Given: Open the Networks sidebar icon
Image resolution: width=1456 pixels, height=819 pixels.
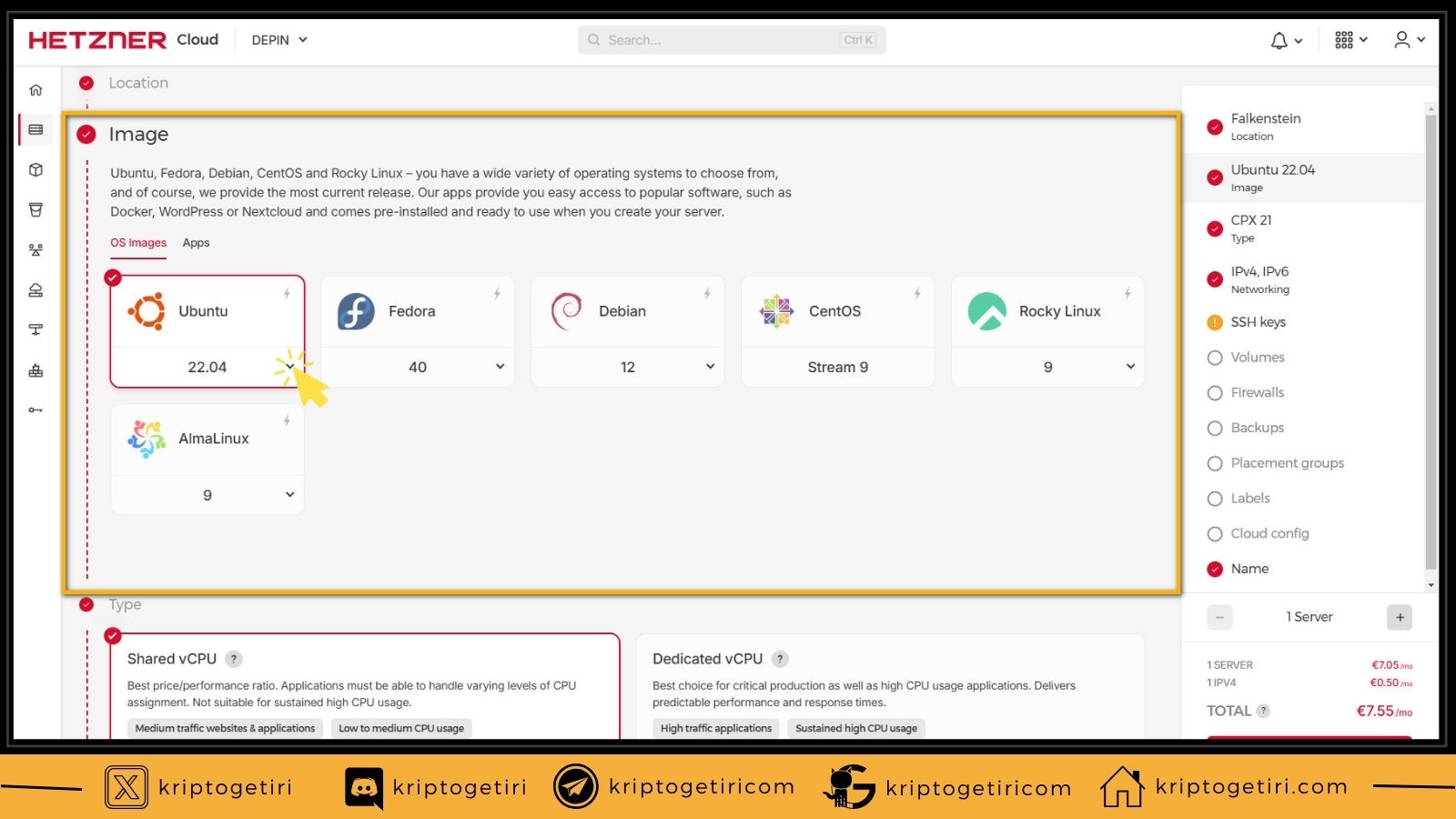Looking at the screenshot, I should [35, 329].
